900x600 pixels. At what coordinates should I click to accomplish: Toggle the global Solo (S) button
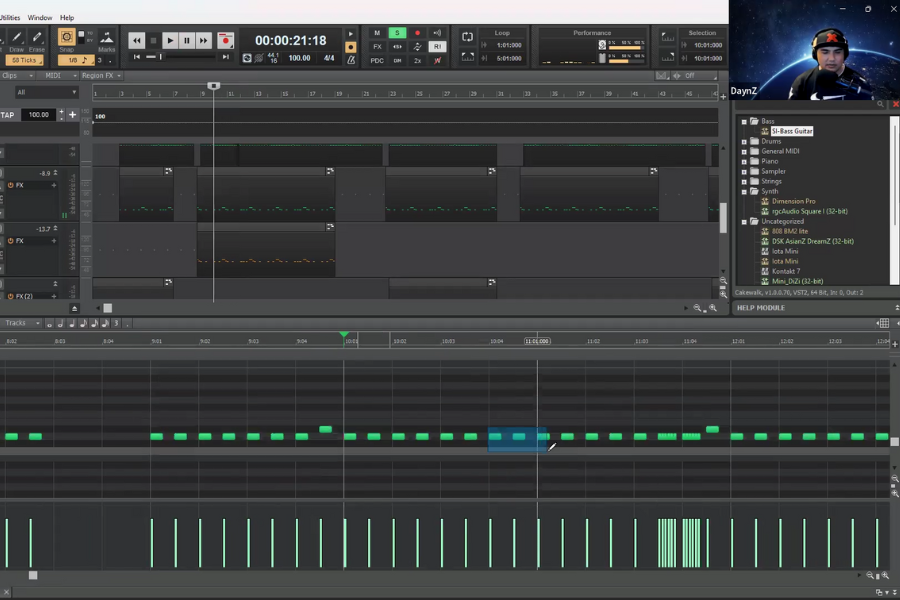397,33
